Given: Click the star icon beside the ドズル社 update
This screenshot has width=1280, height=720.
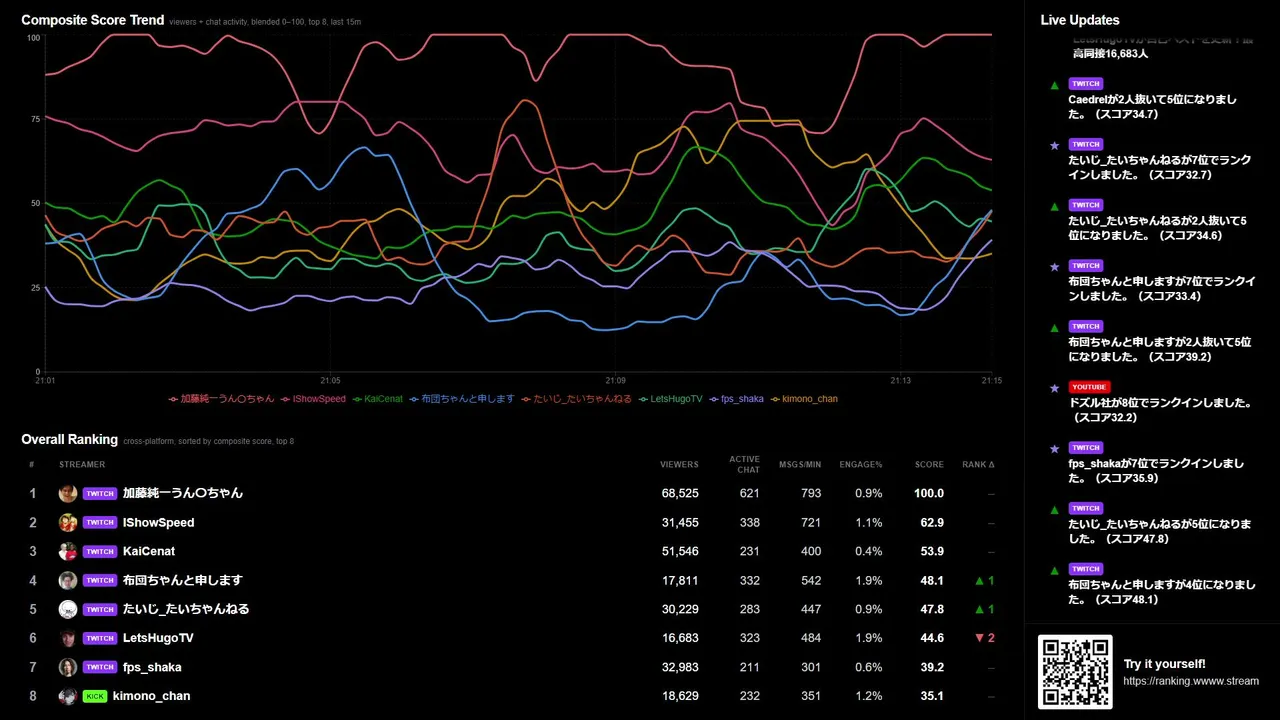Looking at the screenshot, I should tap(1054, 388).
